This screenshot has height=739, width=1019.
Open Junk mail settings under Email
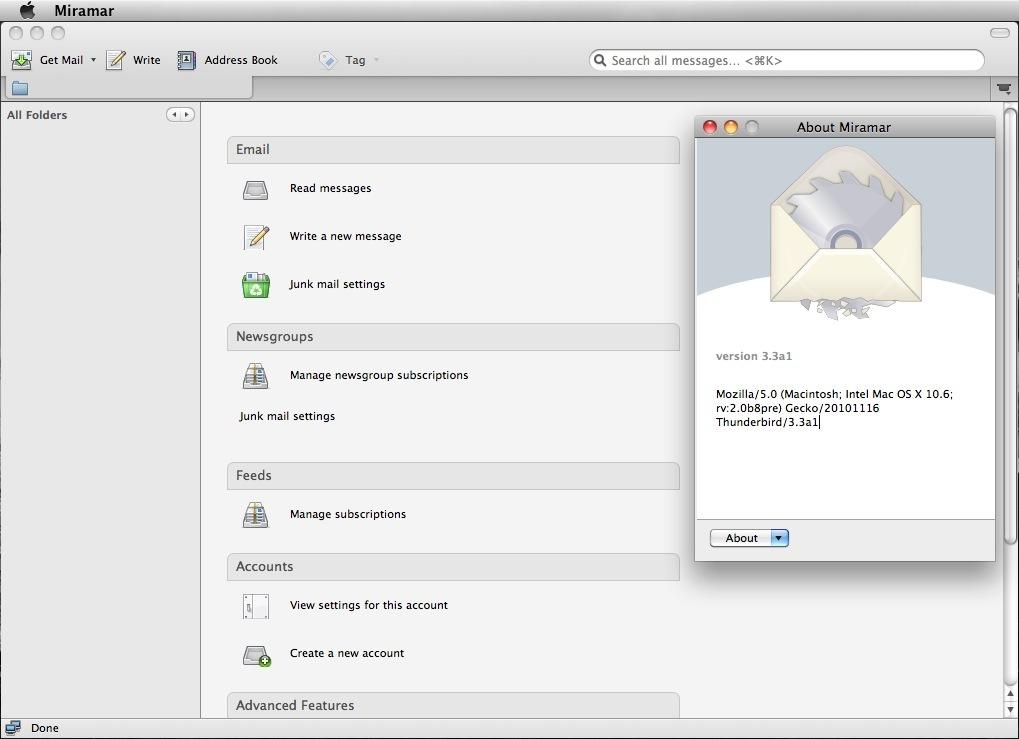coord(337,284)
